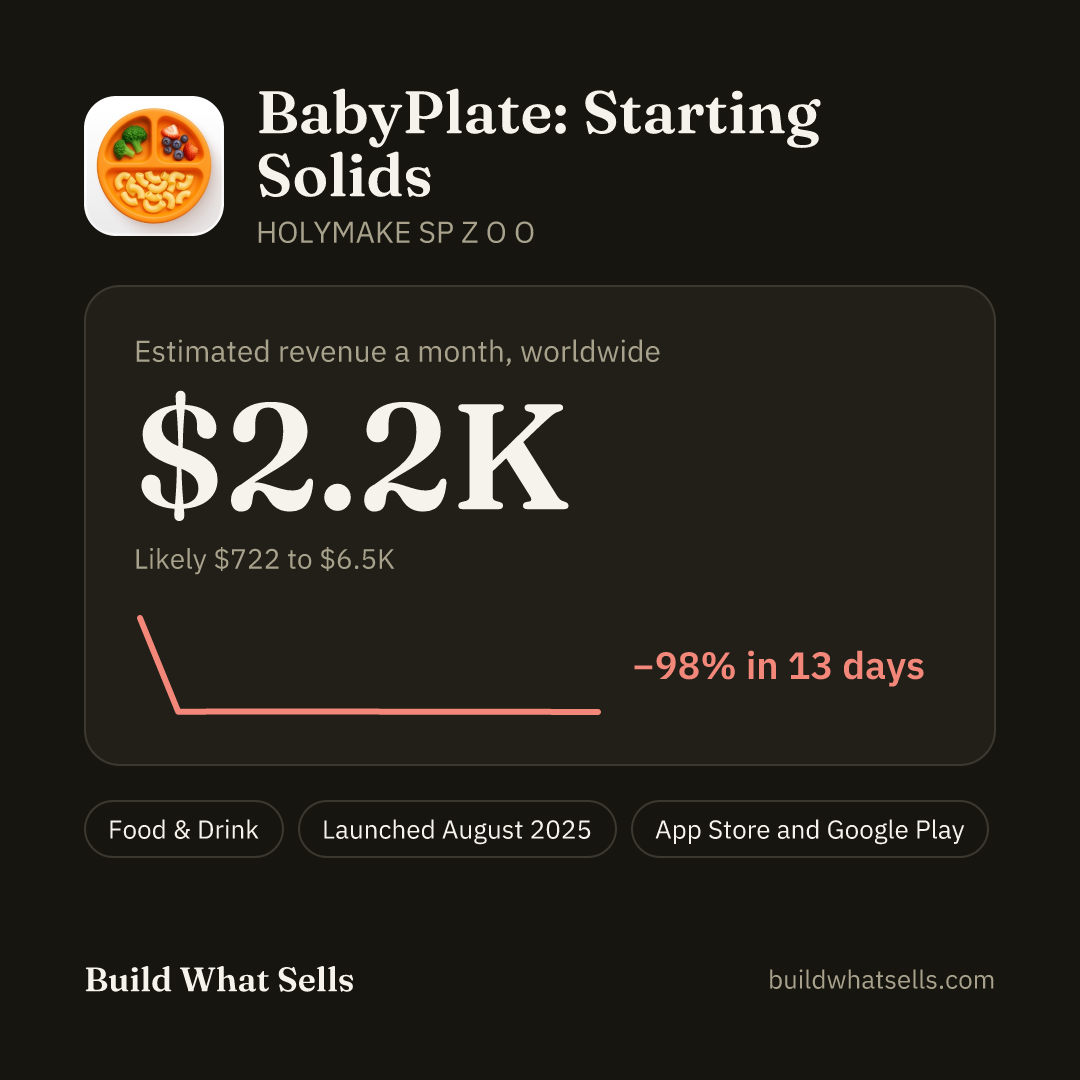The width and height of the screenshot is (1080, 1080).
Task: Click the BabyPlate app icon
Action: click(154, 166)
